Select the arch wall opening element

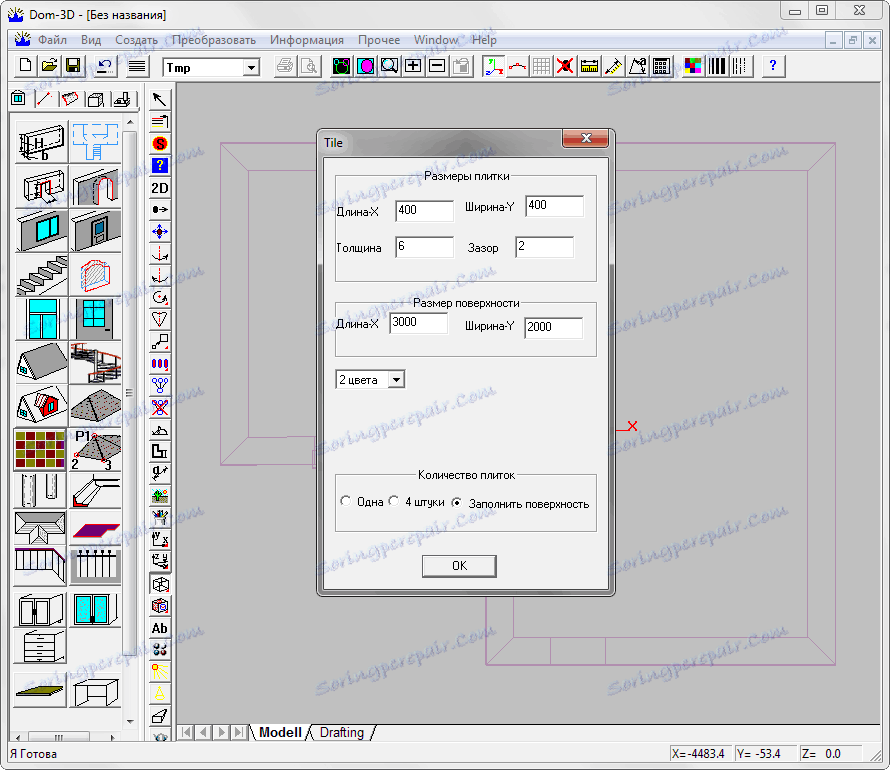95,186
